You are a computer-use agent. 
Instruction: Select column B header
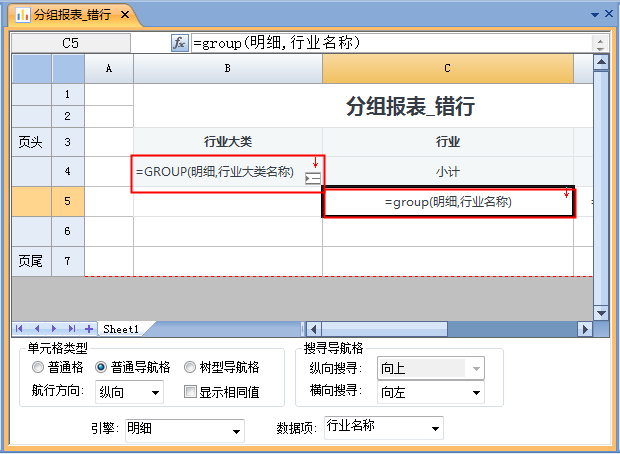[228, 69]
